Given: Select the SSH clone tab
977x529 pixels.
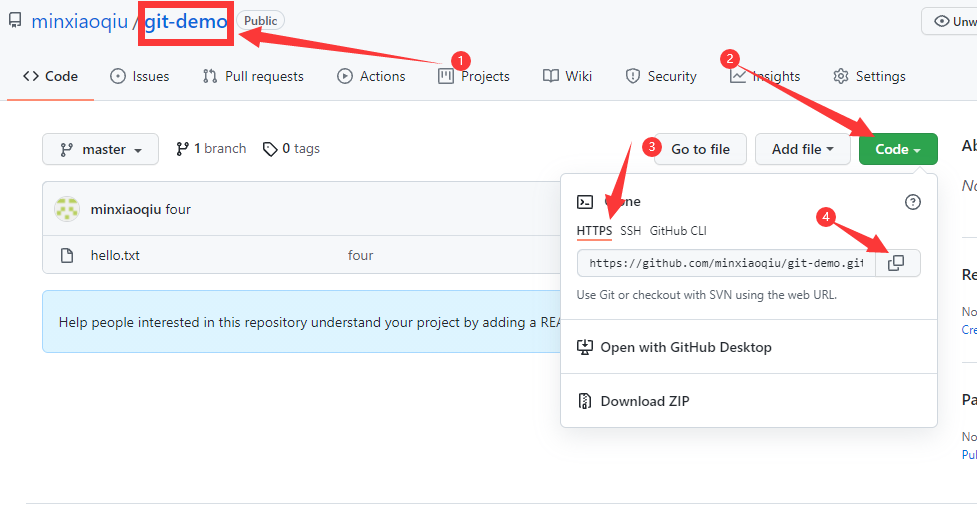Looking at the screenshot, I should click(x=631, y=231).
